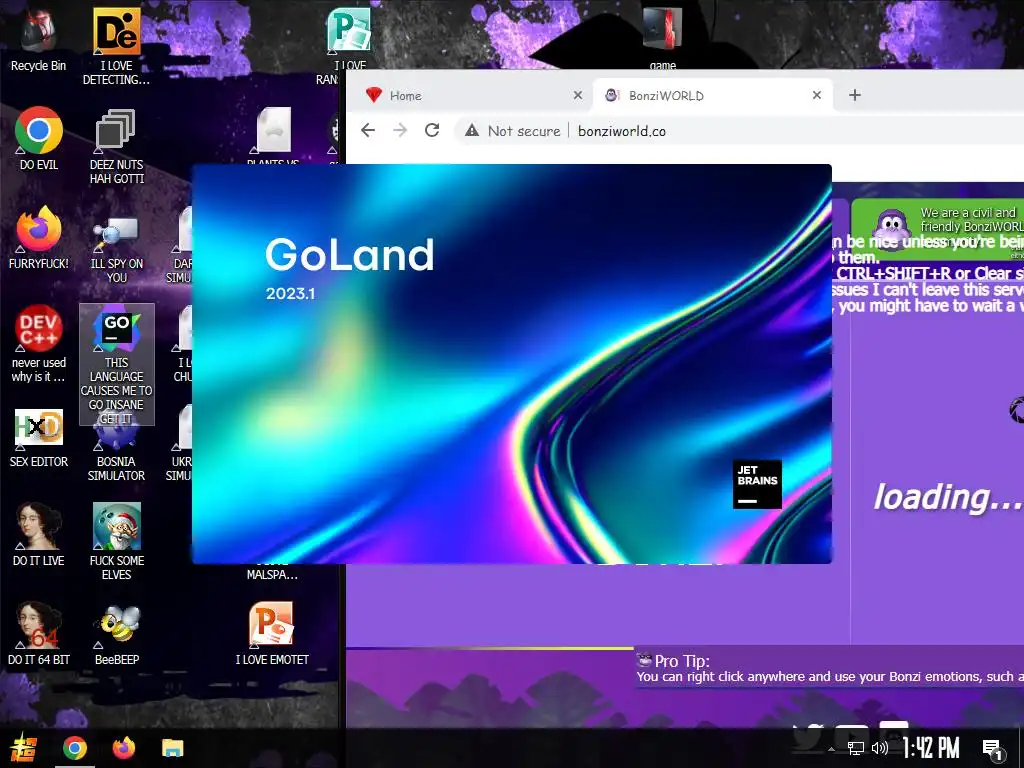Image resolution: width=1024 pixels, height=768 pixels.
Task: Launch Firefox shortcut labeled FURRYFUCK!
Action: coord(39,236)
